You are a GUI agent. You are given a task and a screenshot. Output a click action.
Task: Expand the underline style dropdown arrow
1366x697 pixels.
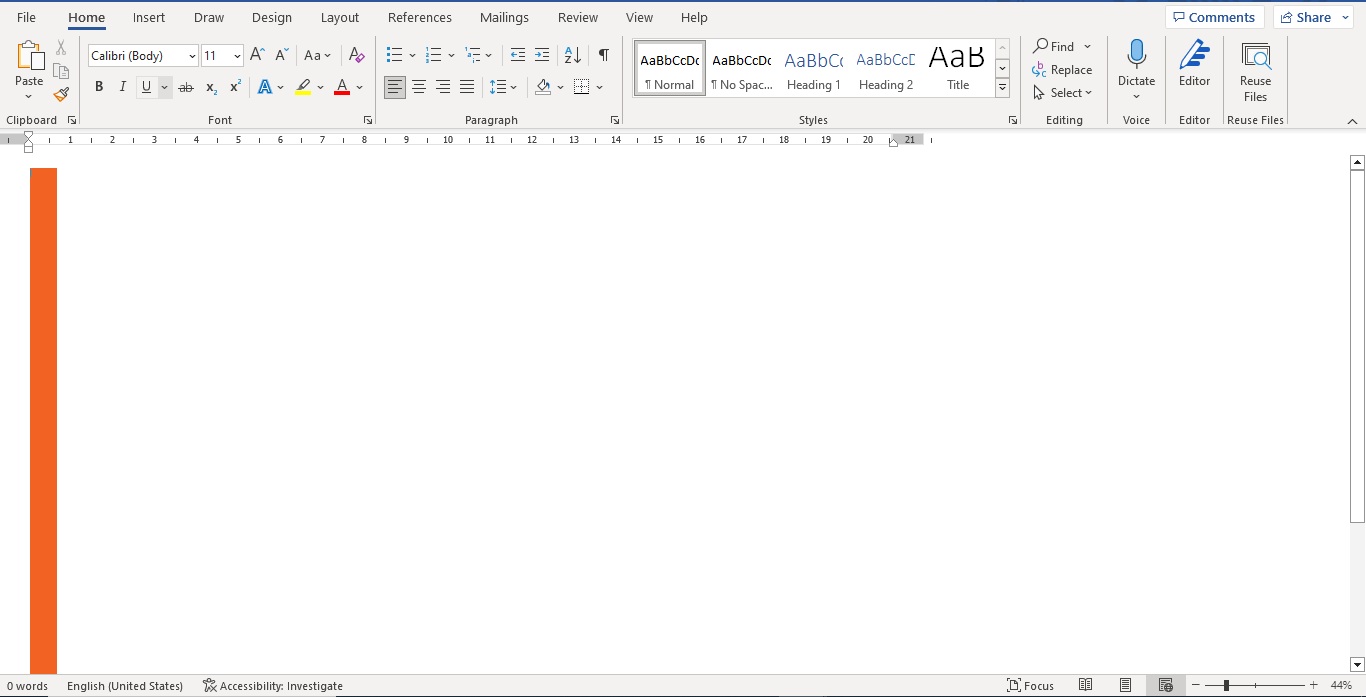point(165,87)
